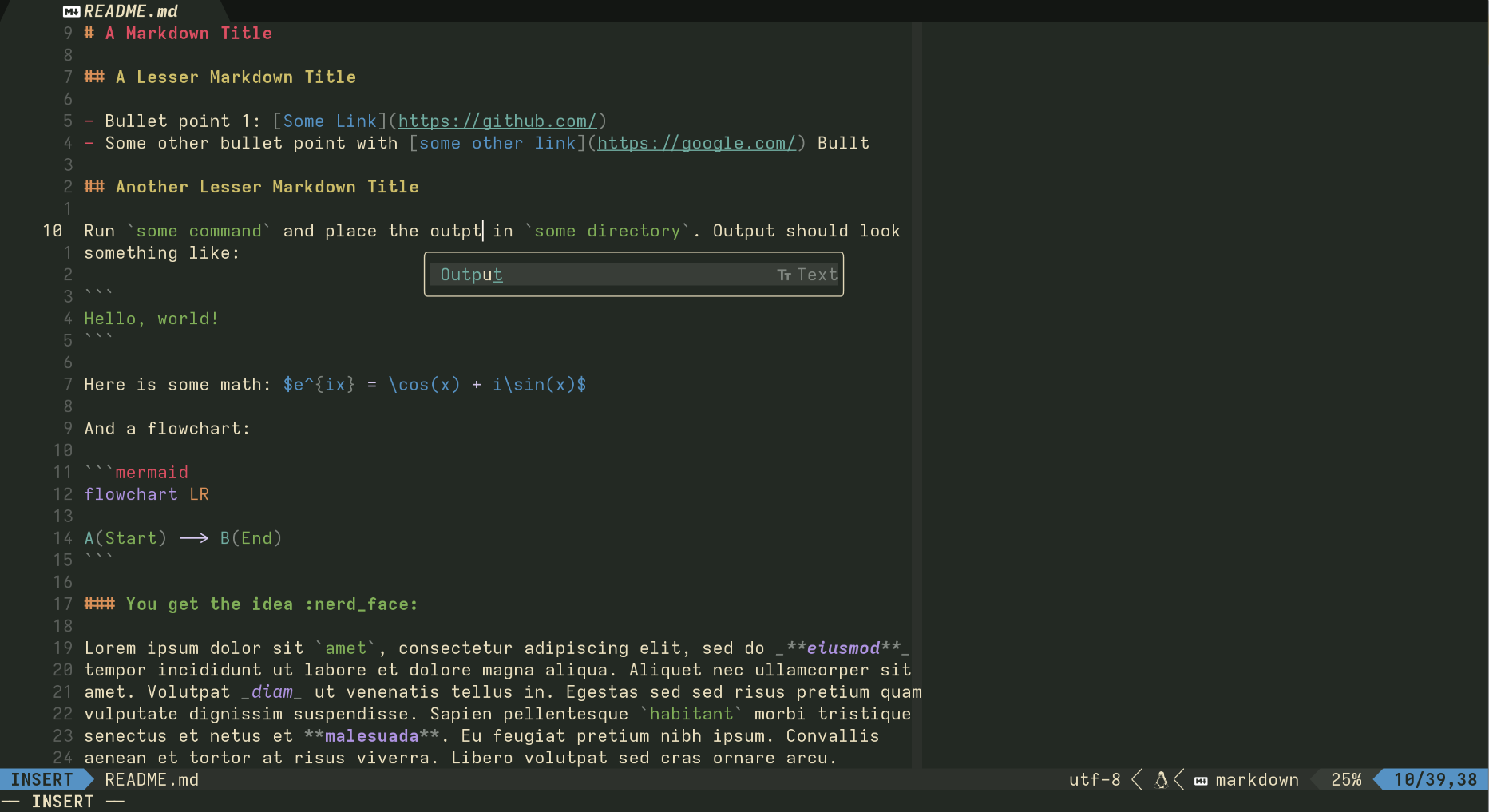The width and height of the screenshot is (1489, 812).
Task: Click the 25% scroll progress segment
Action: tap(1347, 780)
